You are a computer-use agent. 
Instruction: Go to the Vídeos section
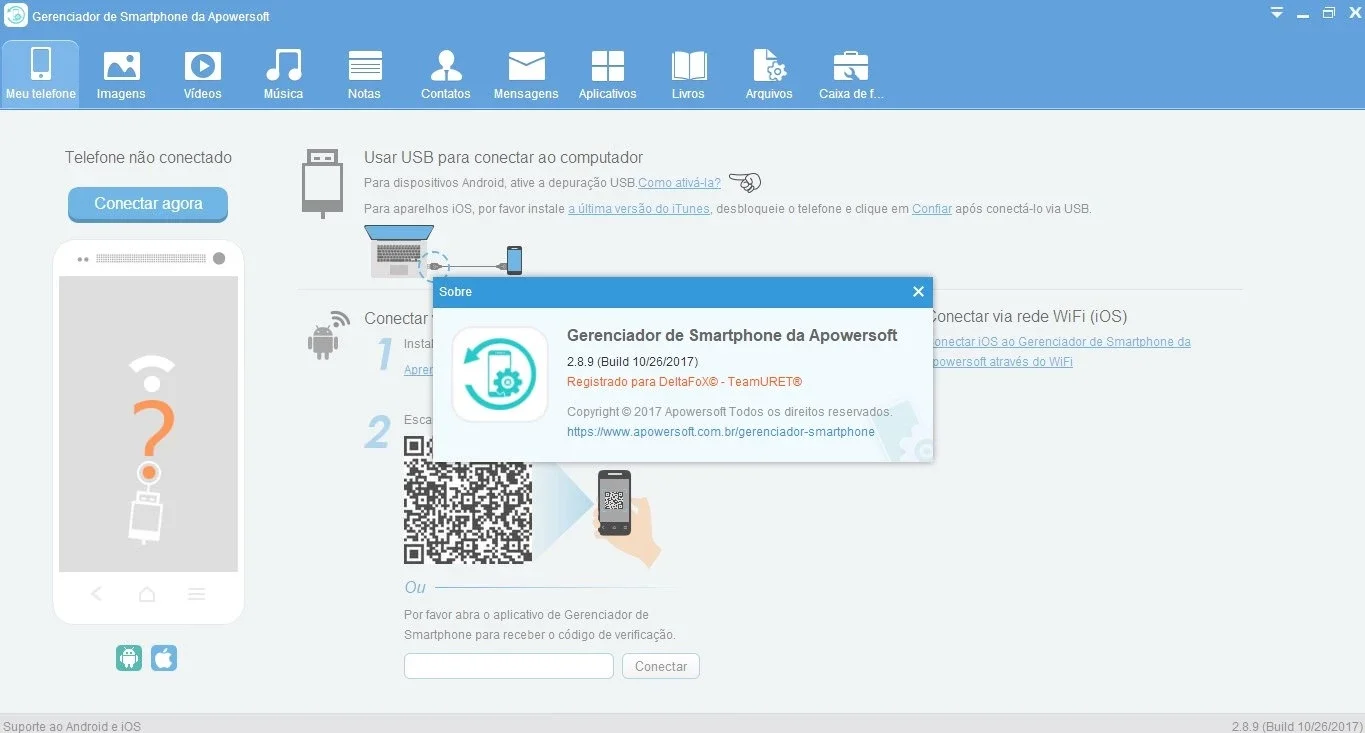point(202,73)
